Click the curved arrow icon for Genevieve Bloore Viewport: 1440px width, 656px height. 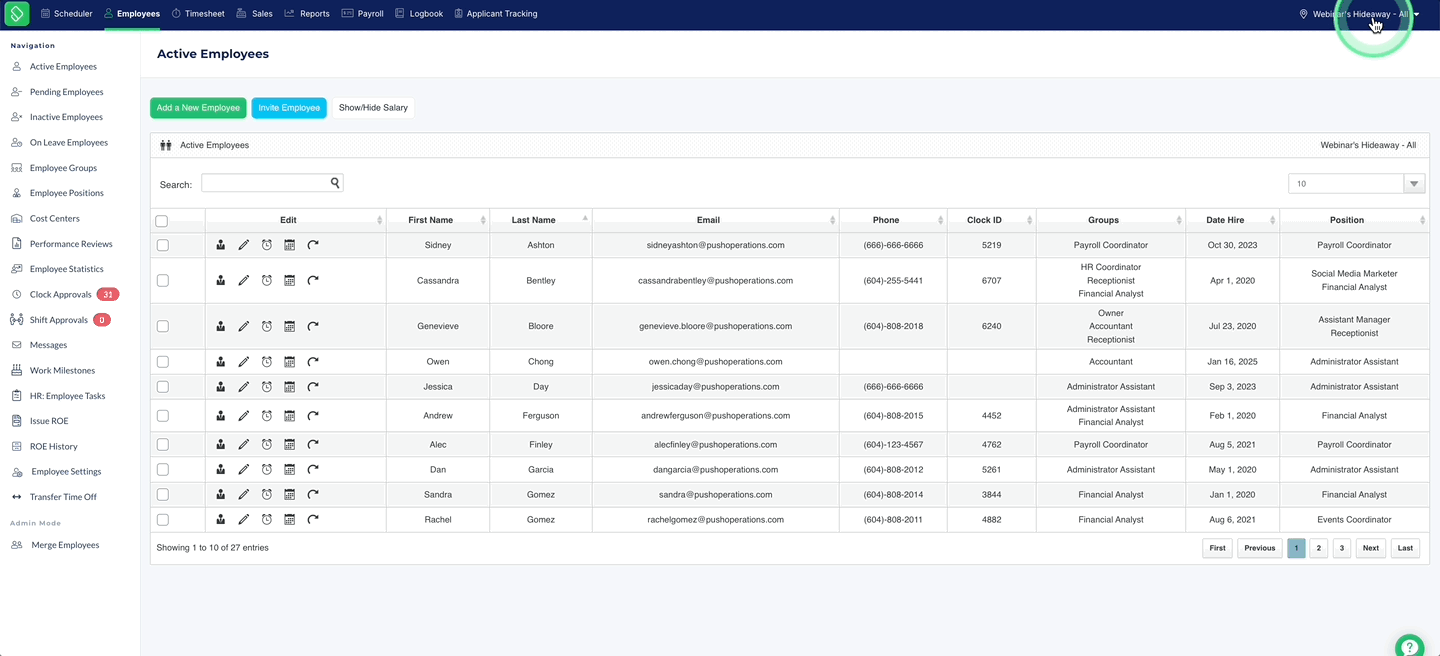coord(313,326)
